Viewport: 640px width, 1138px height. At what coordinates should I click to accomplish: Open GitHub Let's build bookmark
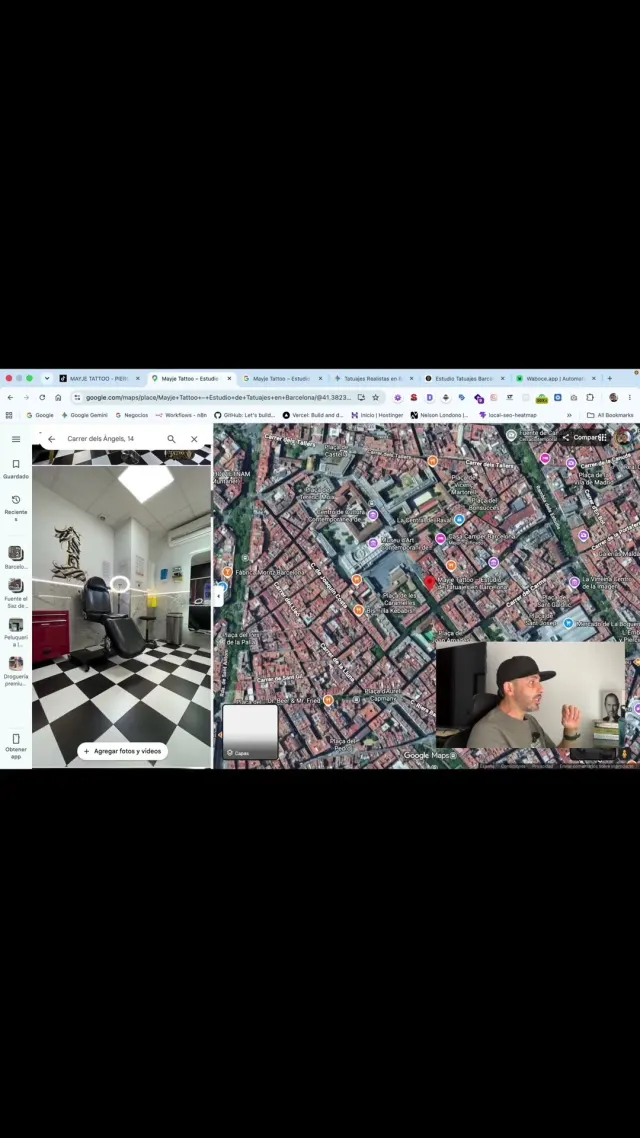pyautogui.click(x=245, y=415)
